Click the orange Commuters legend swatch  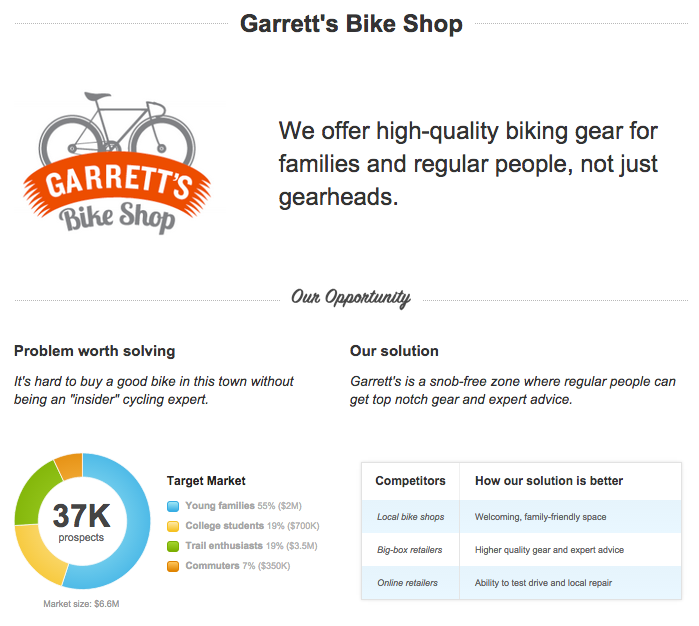coord(173,566)
